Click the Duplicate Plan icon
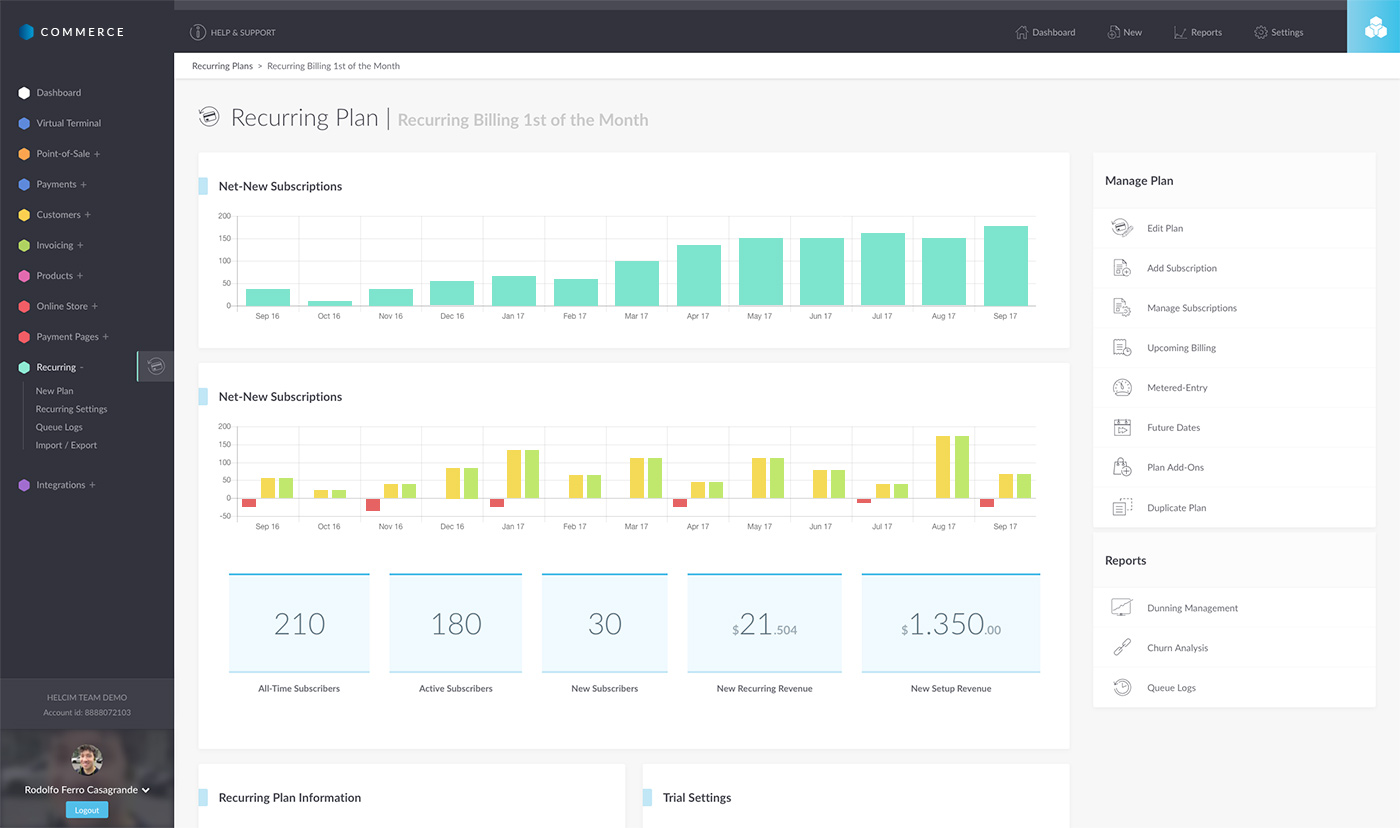Image resolution: width=1400 pixels, height=828 pixels. 1121,508
